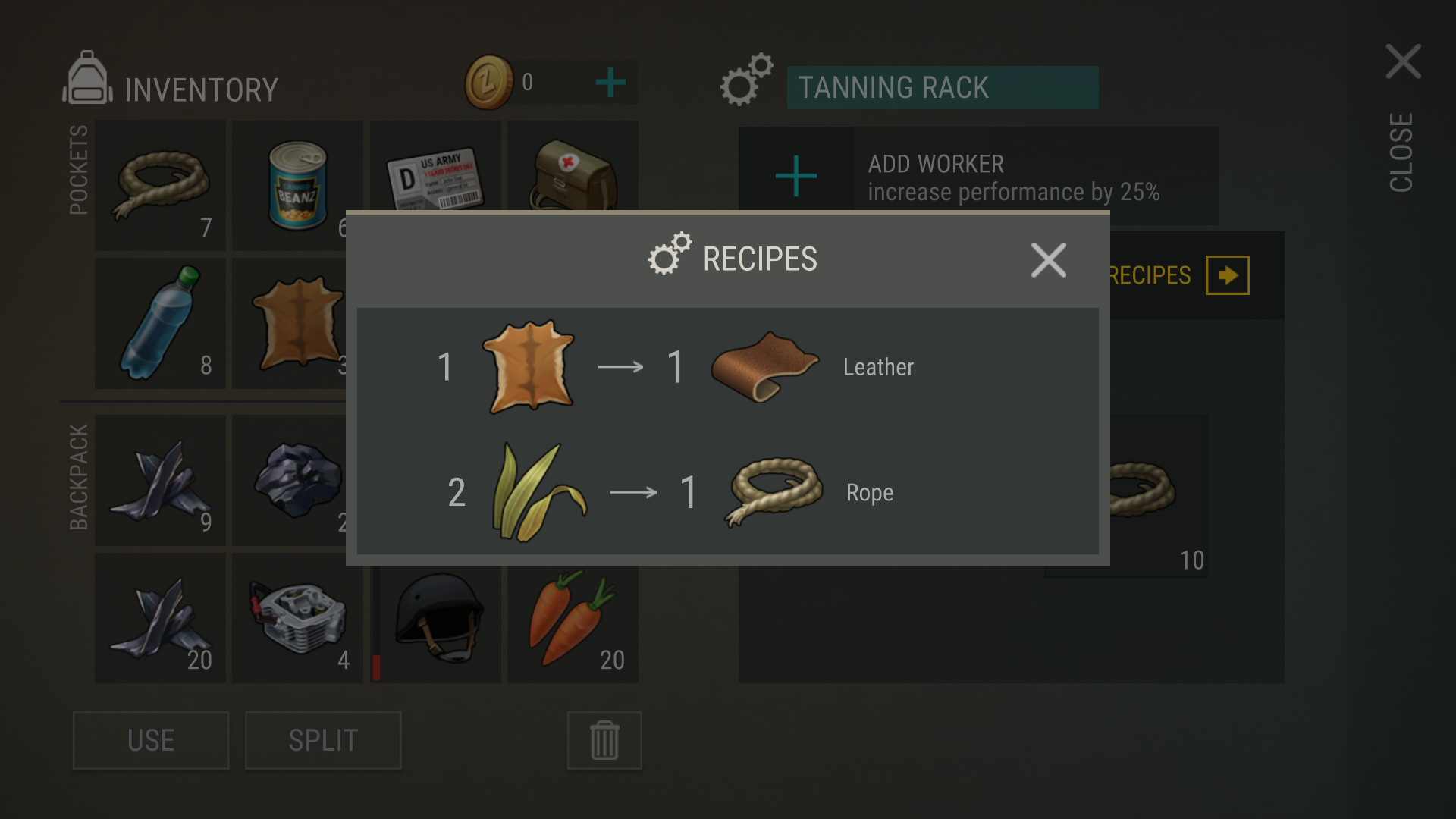
Task: Select the engine part item
Action: [x=297, y=618]
